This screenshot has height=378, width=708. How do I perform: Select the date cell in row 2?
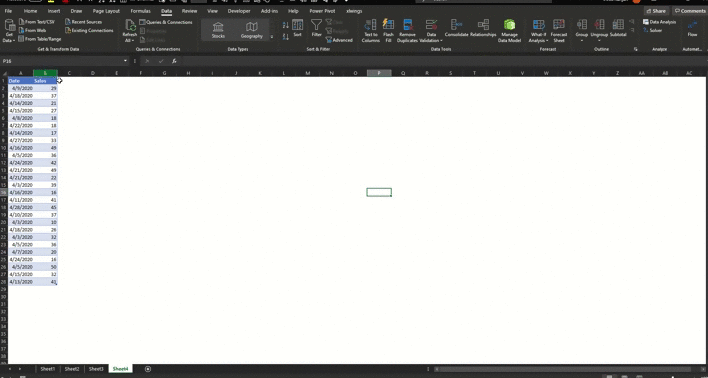coord(20,88)
